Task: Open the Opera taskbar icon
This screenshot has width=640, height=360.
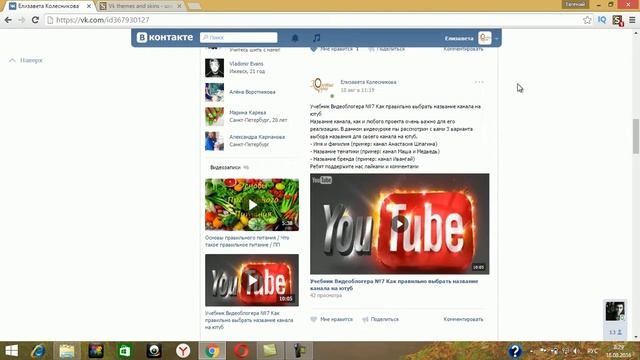Action: [241, 351]
